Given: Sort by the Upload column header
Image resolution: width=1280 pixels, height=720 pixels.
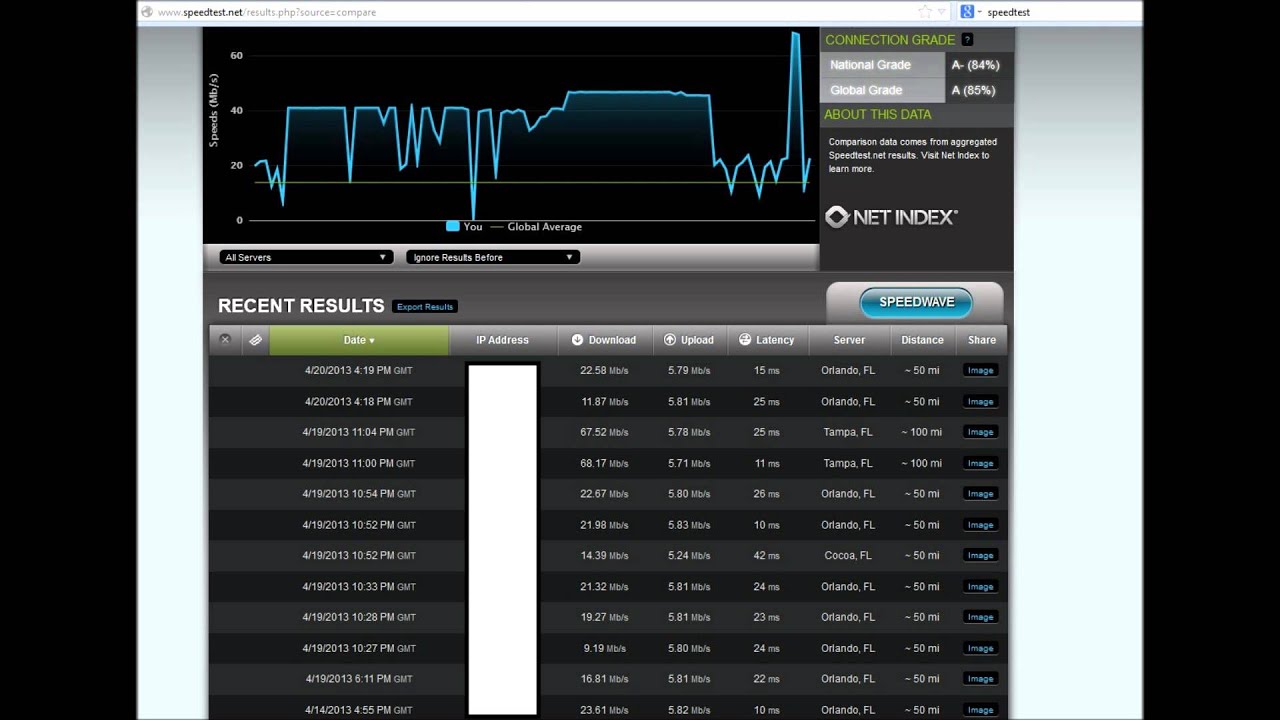Looking at the screenshot, I should pos(689,340).
